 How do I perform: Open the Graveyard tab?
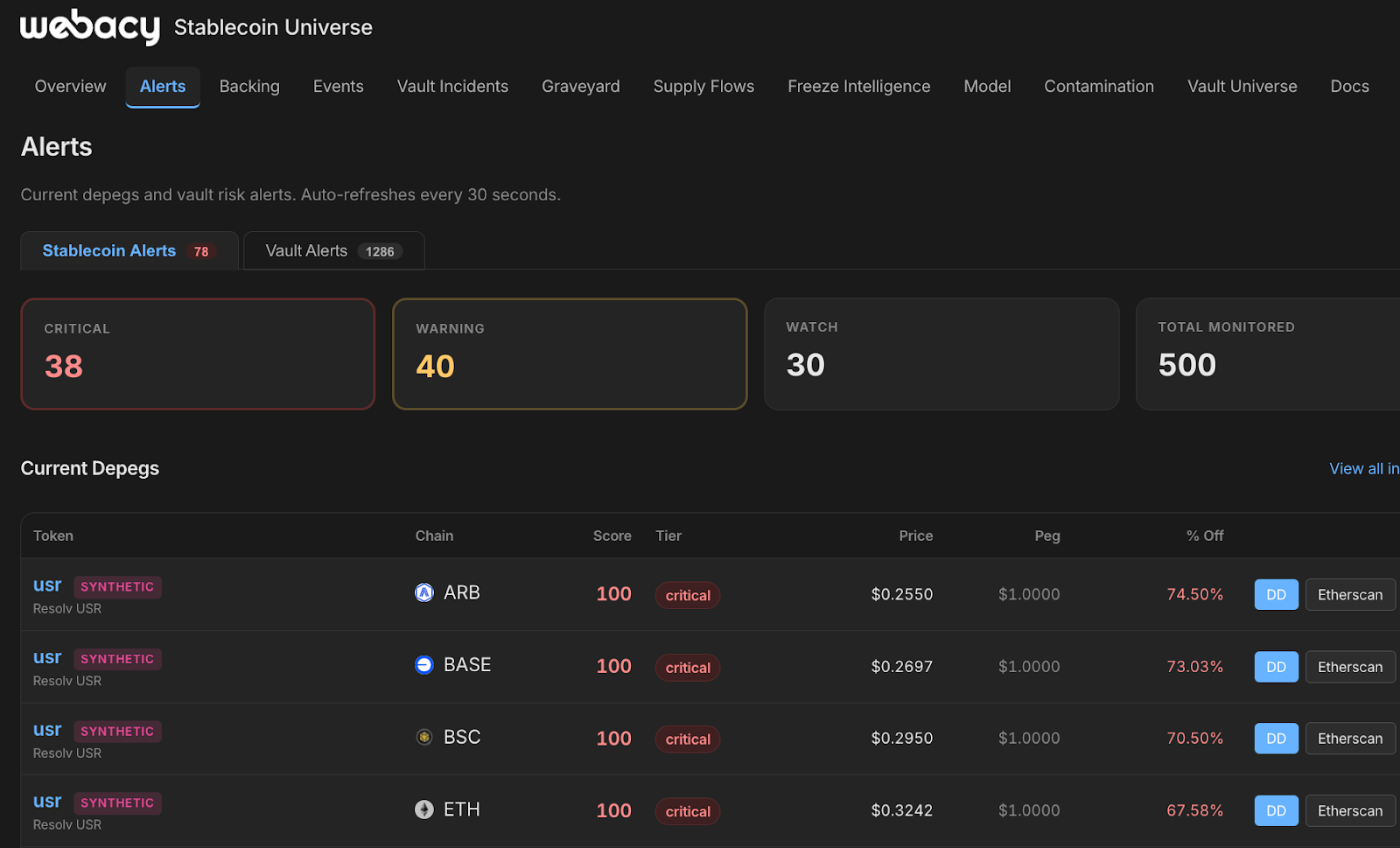tap(581, 87)
